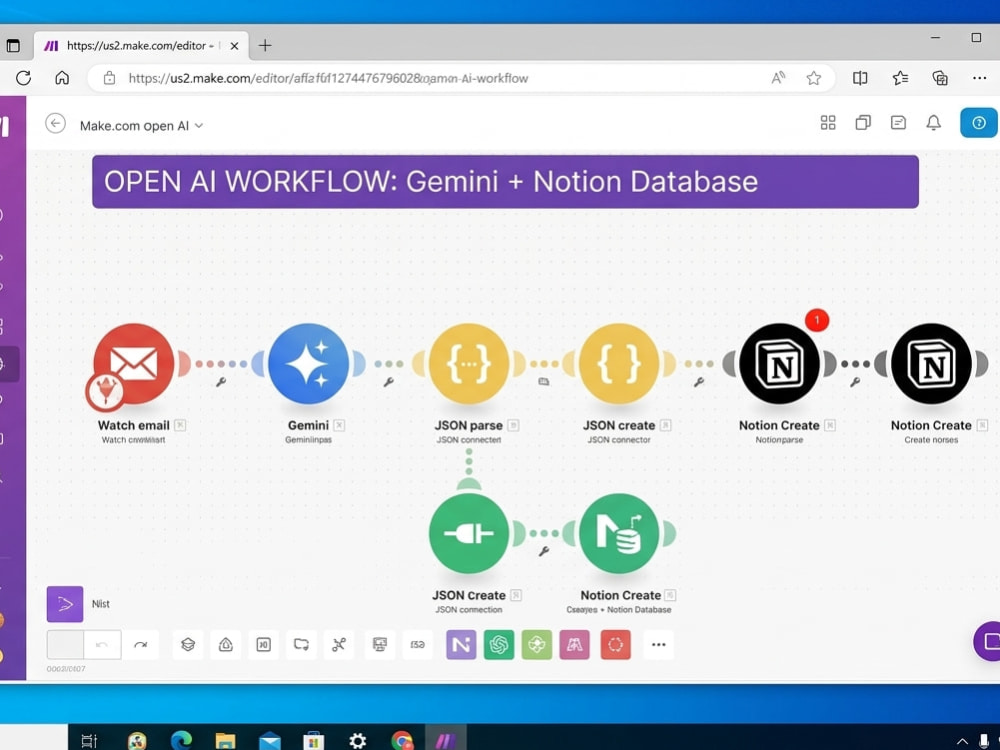Open the Notion Create module with red badge

(779, 364)
